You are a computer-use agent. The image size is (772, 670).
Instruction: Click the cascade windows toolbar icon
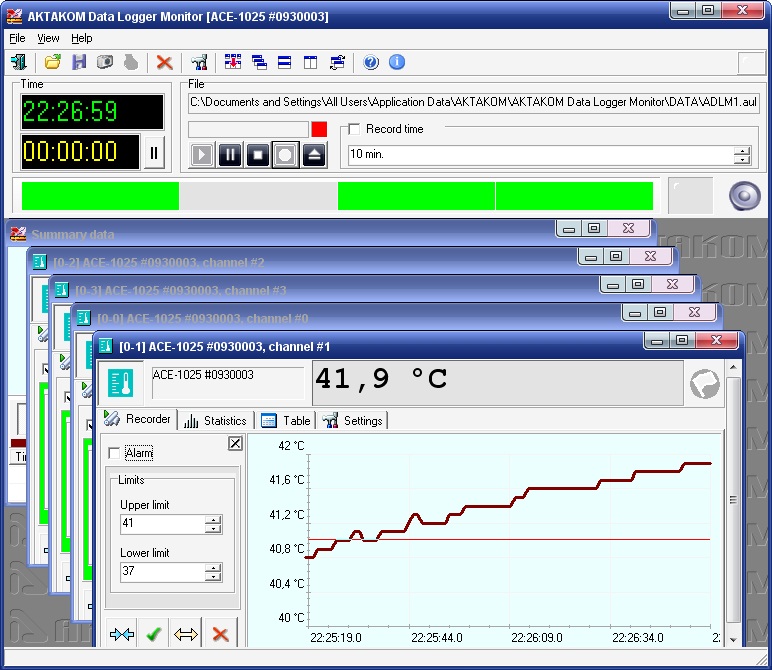point(259,62)
